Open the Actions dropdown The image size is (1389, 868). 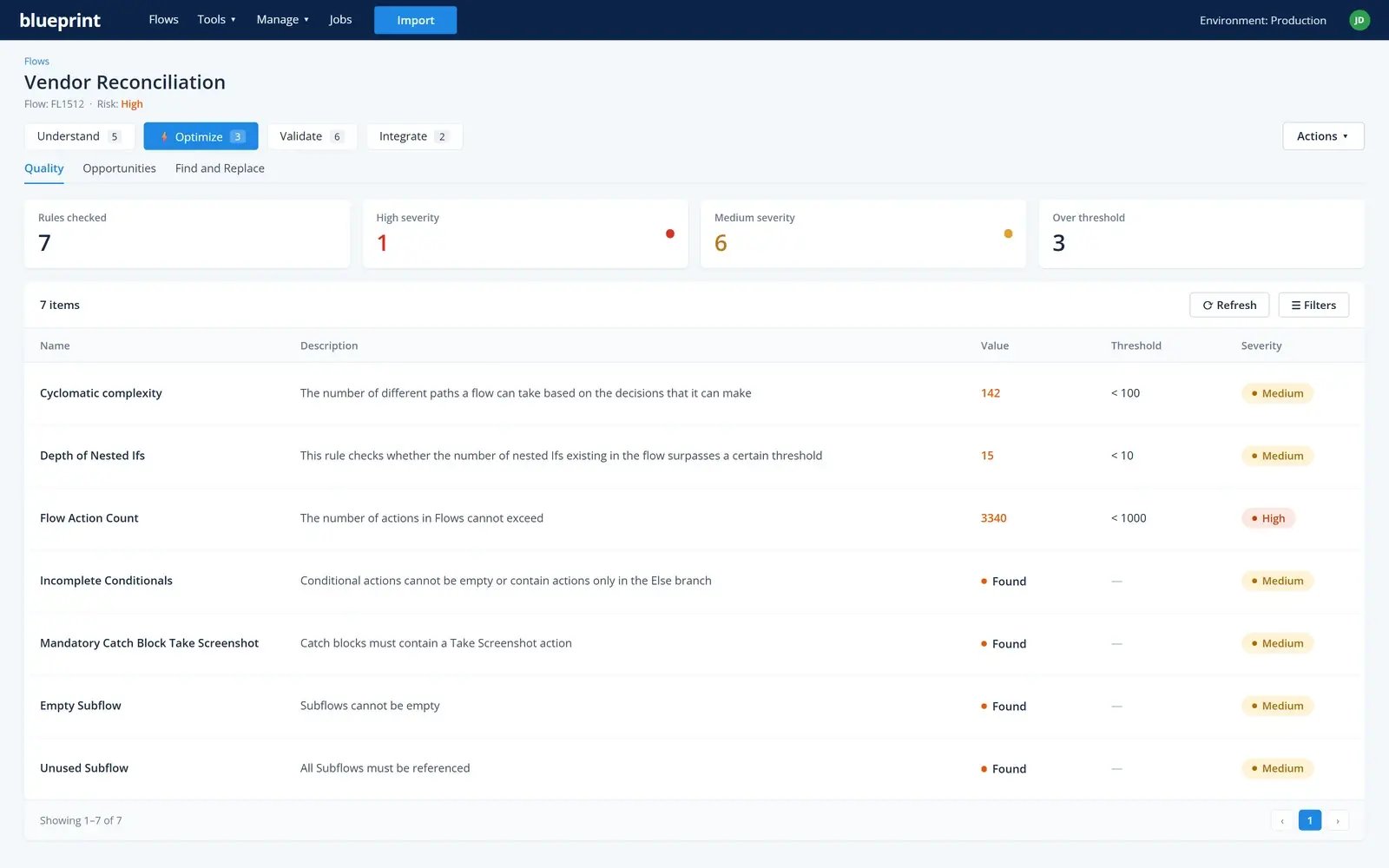[x=1323, y=136]
